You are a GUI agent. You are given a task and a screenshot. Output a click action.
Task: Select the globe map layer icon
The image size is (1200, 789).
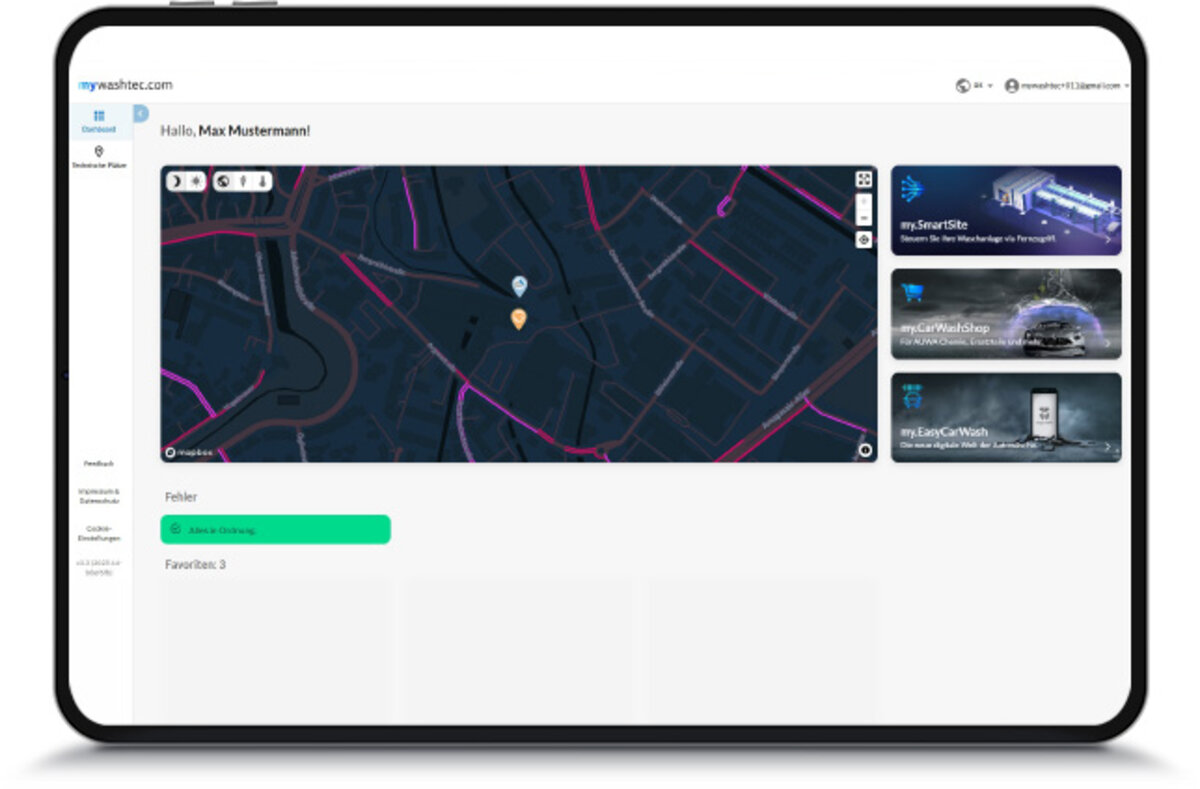(223, 181)
